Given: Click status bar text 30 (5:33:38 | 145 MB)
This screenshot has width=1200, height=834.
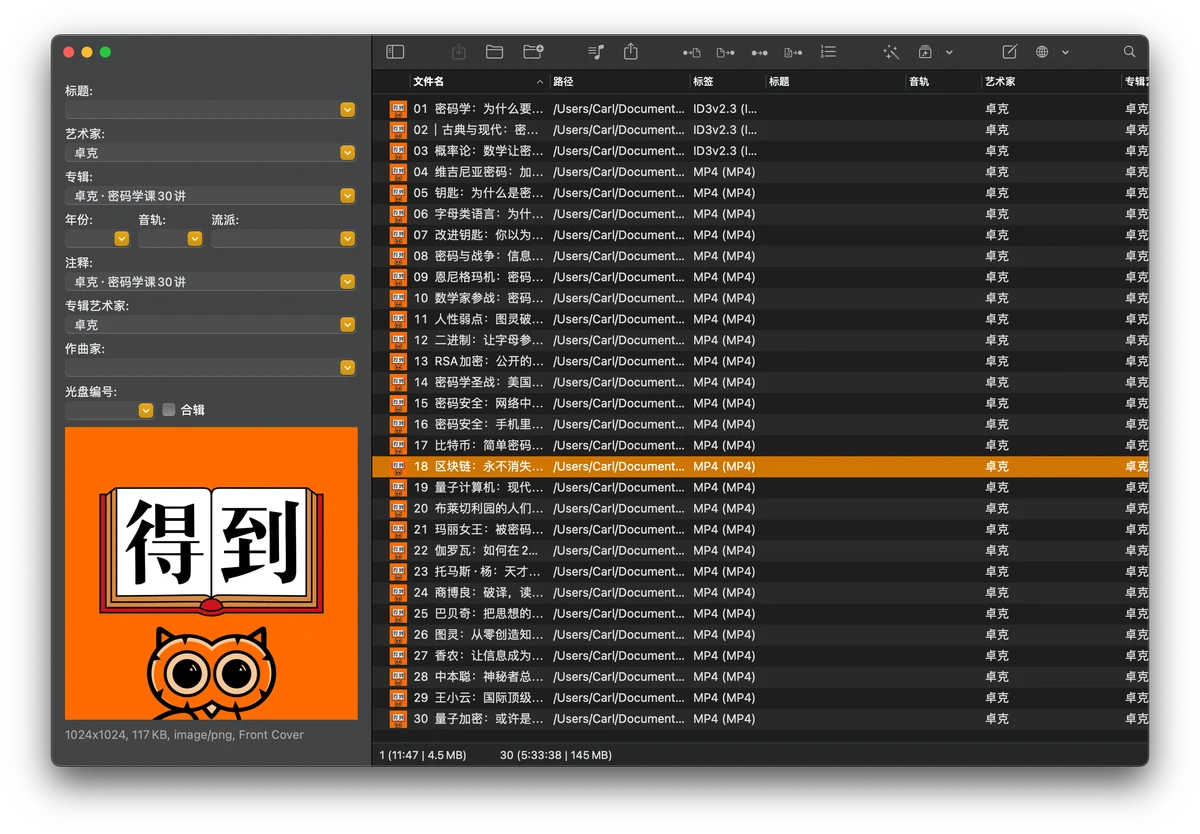Looking at the screenshot, I should (555, 755).
